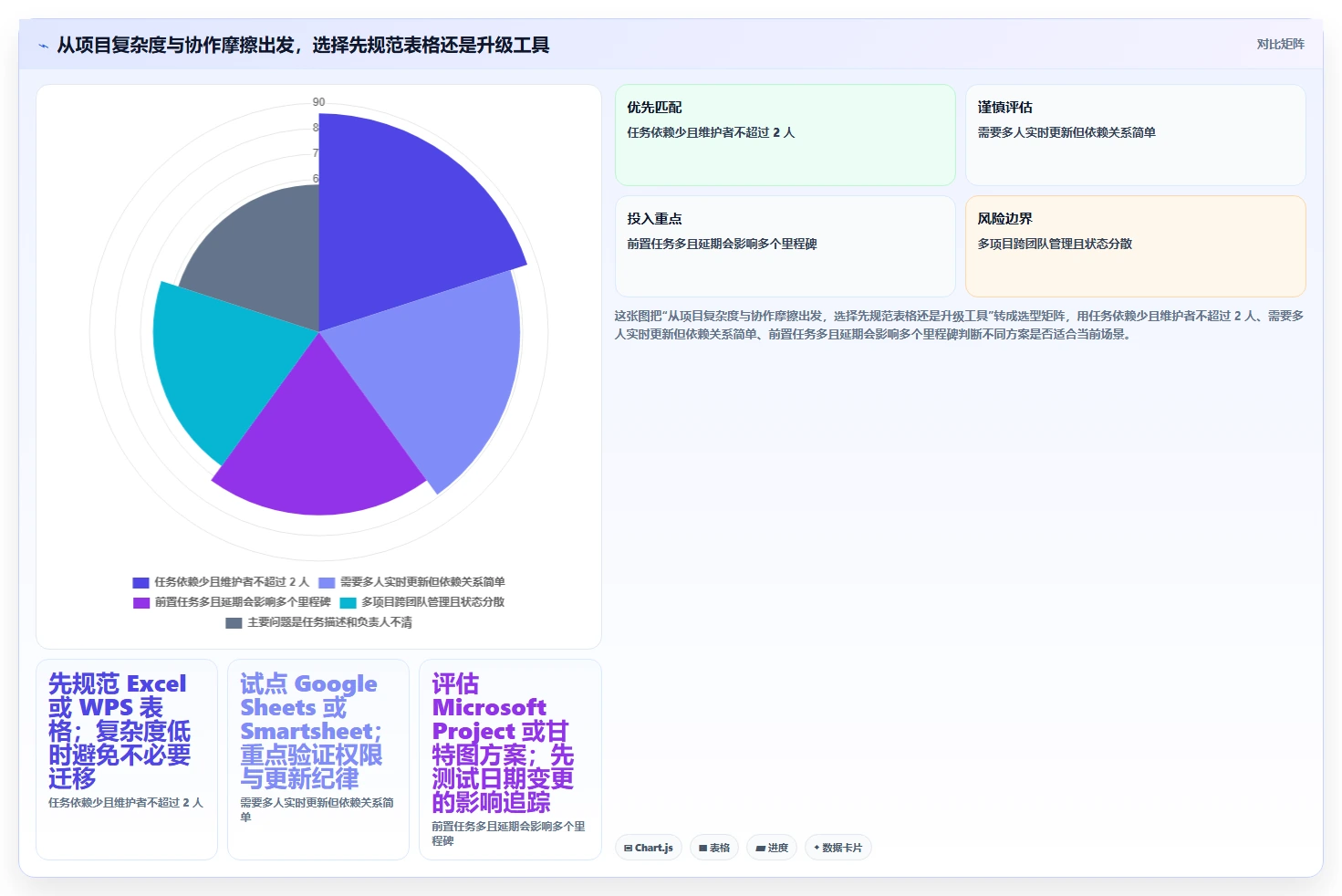The image size is (1342, 896).
Task: Click the description paragraph starting 这张图把
Action: point(959,325)
